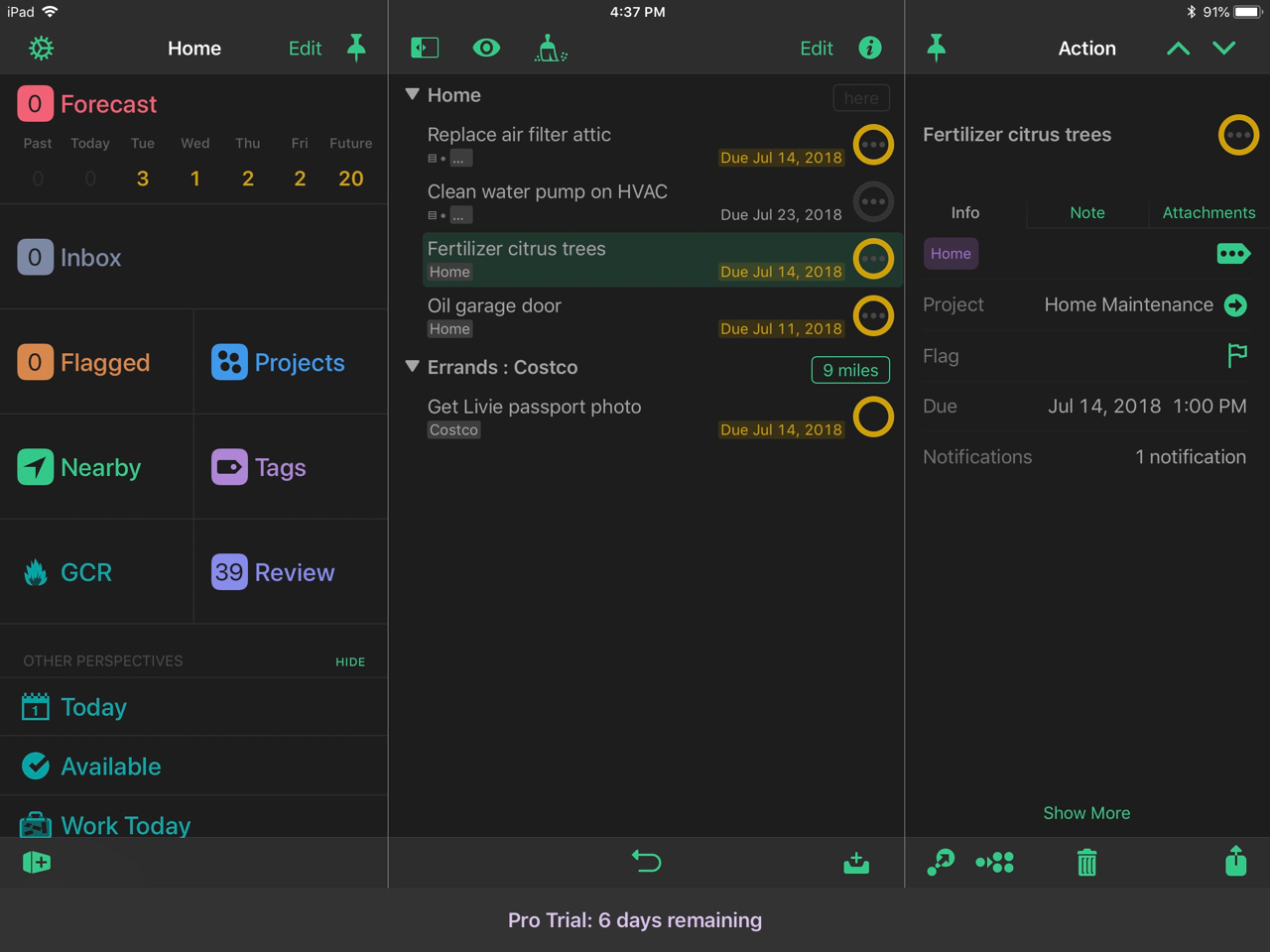Complete Replace air filter attic circle
Screen dimensions: 1270x952
[873, 145]
